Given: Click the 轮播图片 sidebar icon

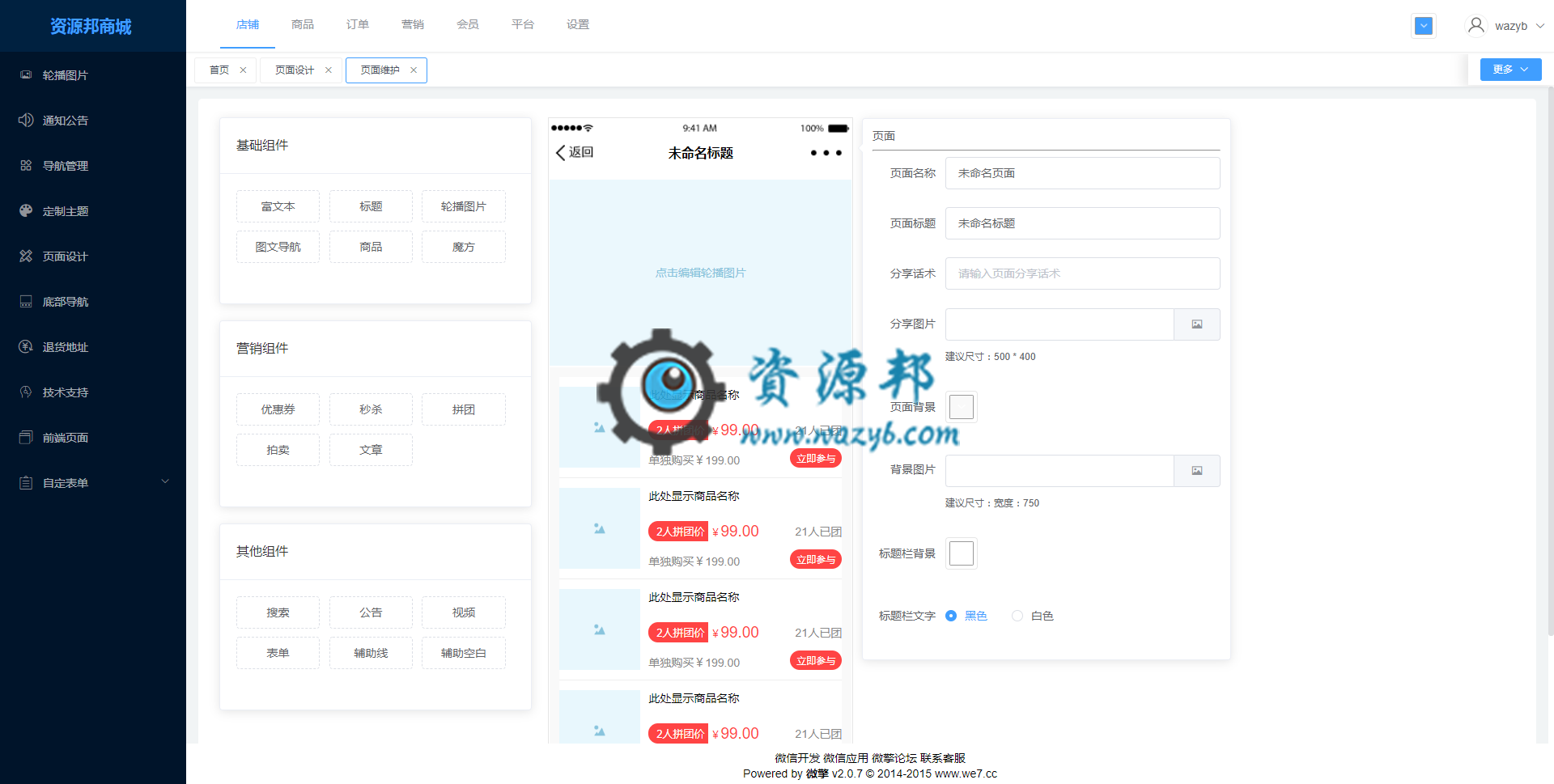Looking at the screenshot, I should [26, 74].
